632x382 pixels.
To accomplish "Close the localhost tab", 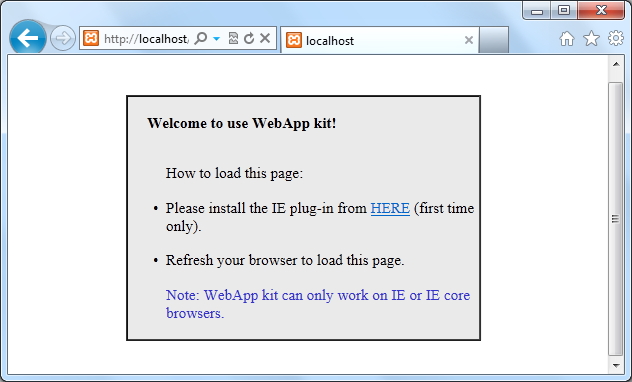I will pos(468,40).
